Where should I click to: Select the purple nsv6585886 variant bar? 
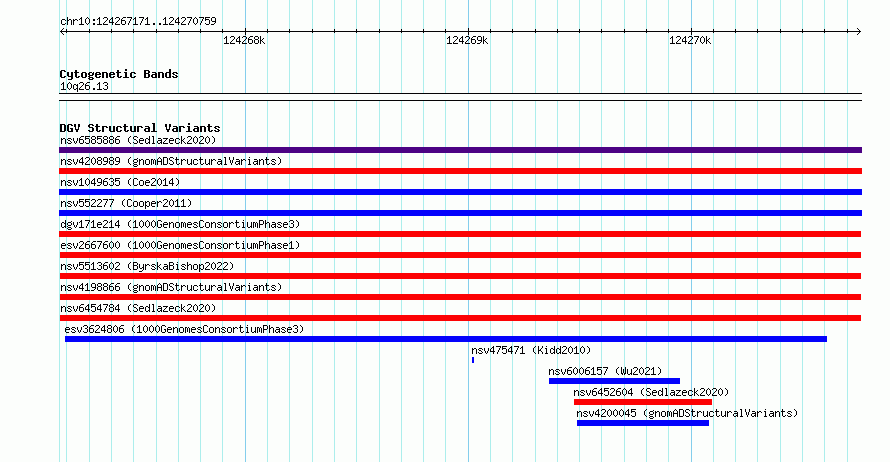(x=460, y=150)
